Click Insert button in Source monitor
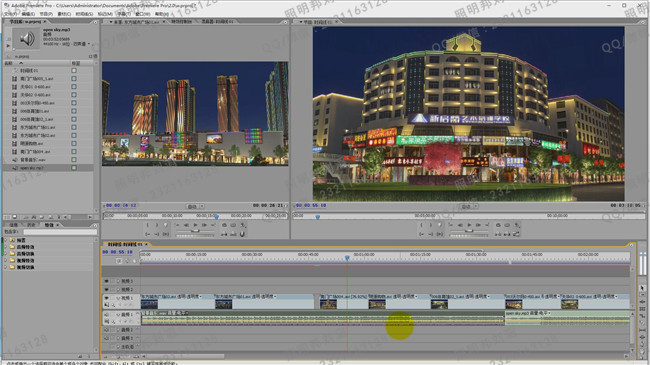 pos(224,234)
